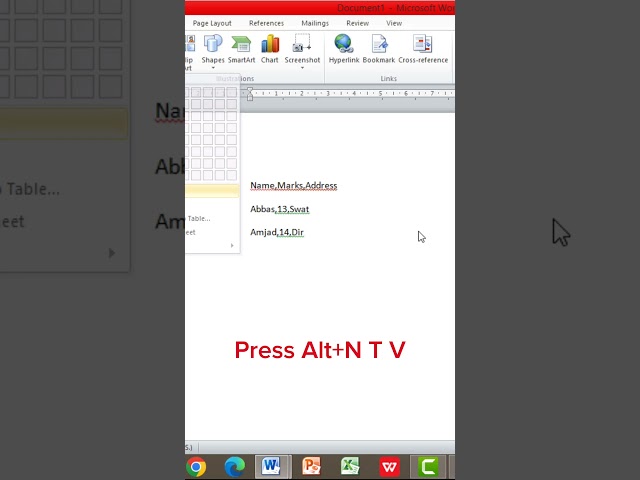The width and height of the screenshot is (640, 480).
Task: Open PowerPoint from the taskbar
Action: [x=311, y=467]
